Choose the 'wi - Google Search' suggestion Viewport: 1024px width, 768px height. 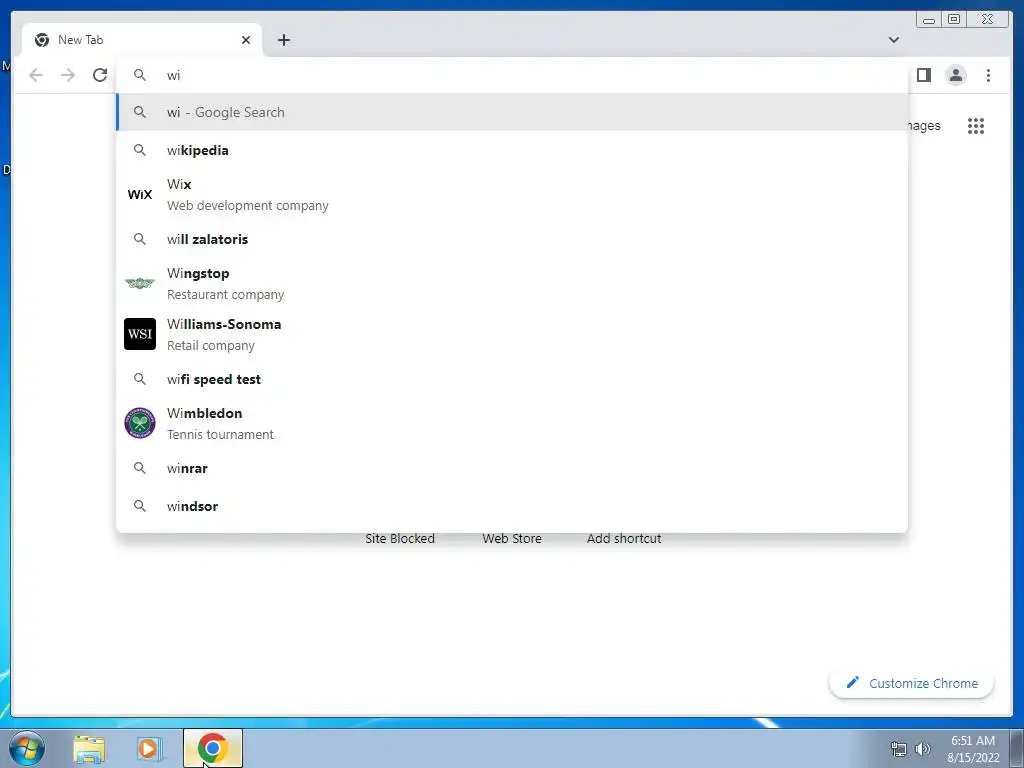[x=512, y=112]
